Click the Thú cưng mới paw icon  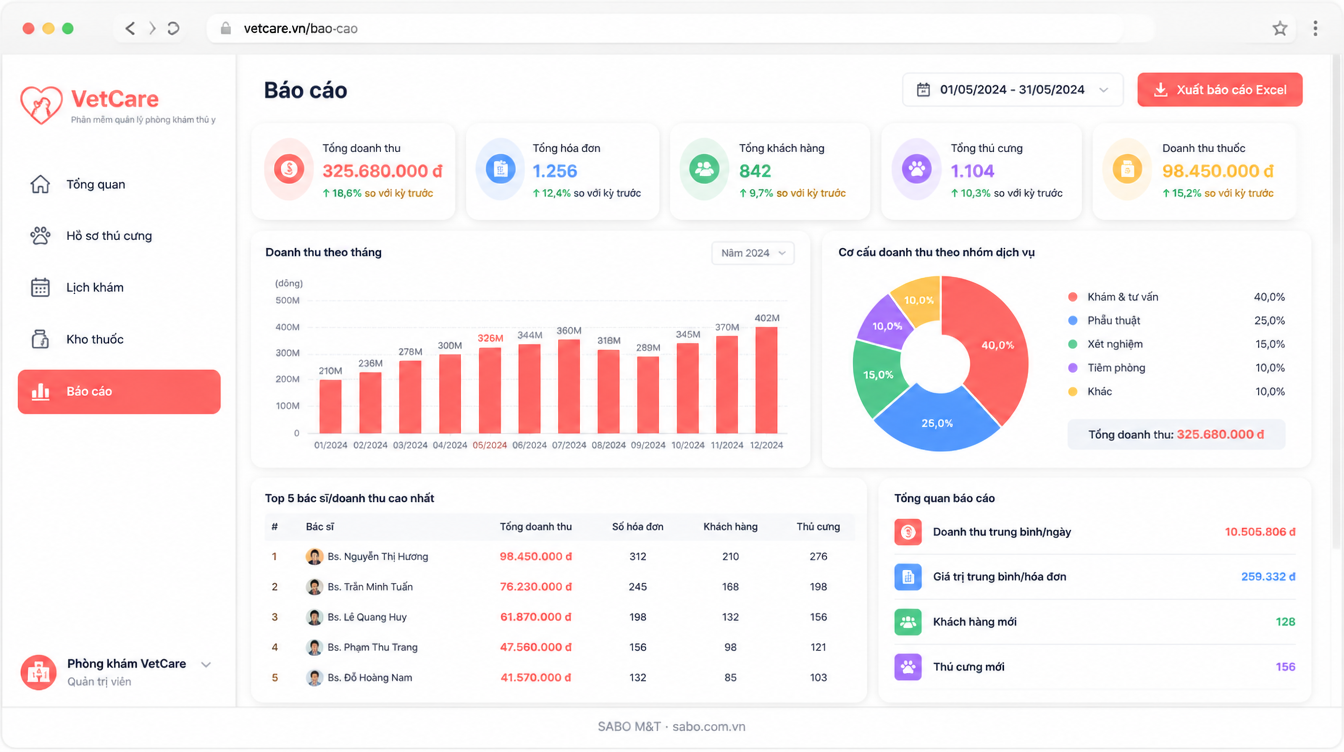[908, 667]
